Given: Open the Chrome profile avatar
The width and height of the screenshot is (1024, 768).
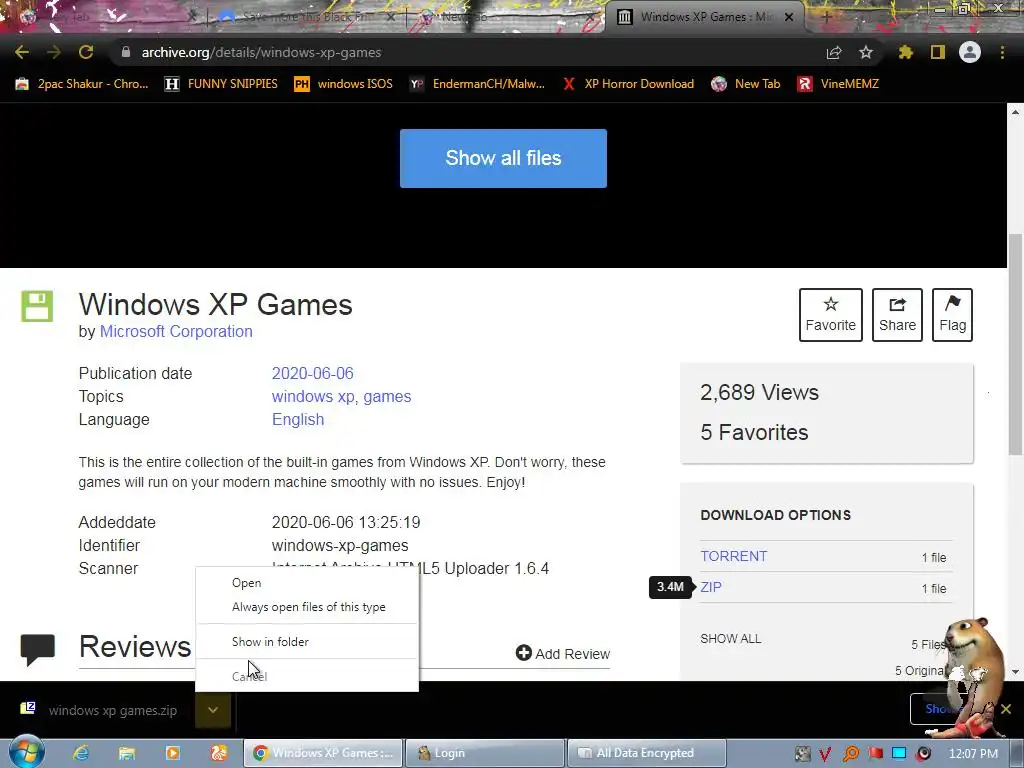Looking at the screenshot, I should point(970,52).
